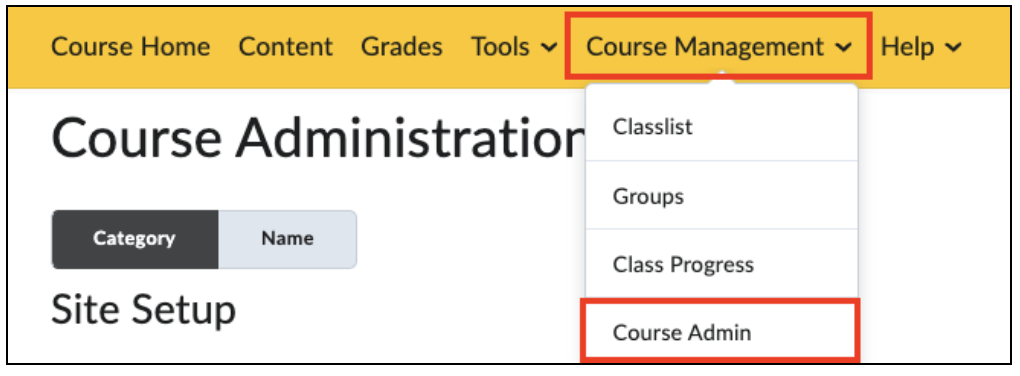
Task: Click the down chevron beside Help
Action: click(954, 47)
